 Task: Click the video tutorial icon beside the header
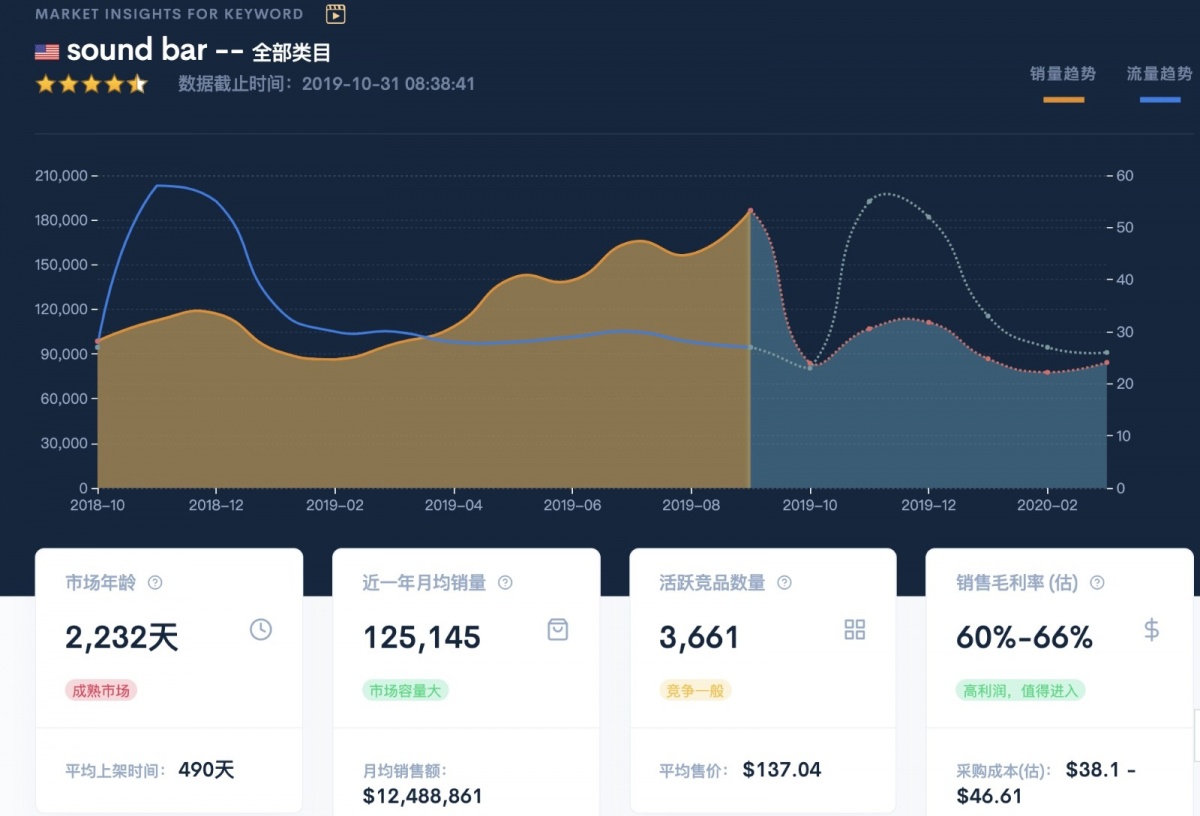tap(336, 14)
